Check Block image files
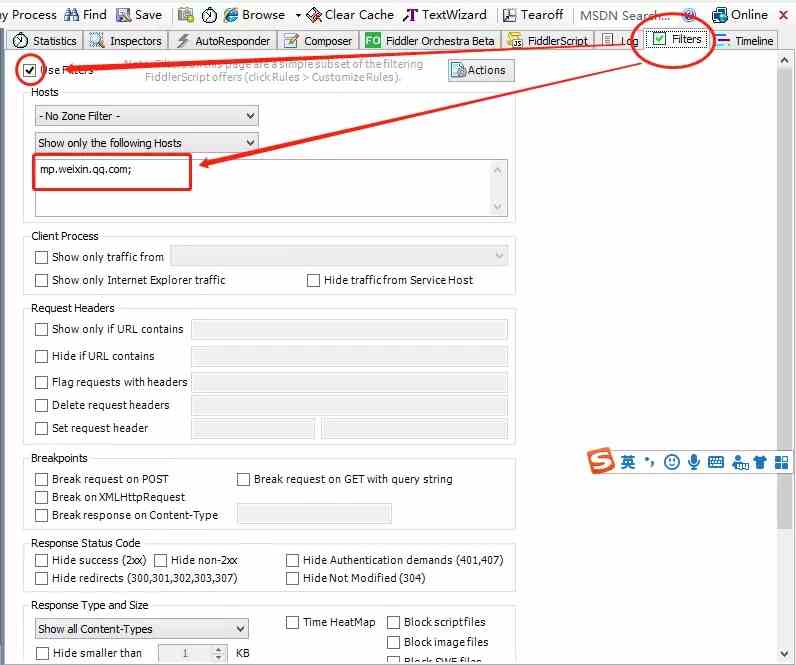The height and width of the screenshot is (665, 796). click(393, 642)
